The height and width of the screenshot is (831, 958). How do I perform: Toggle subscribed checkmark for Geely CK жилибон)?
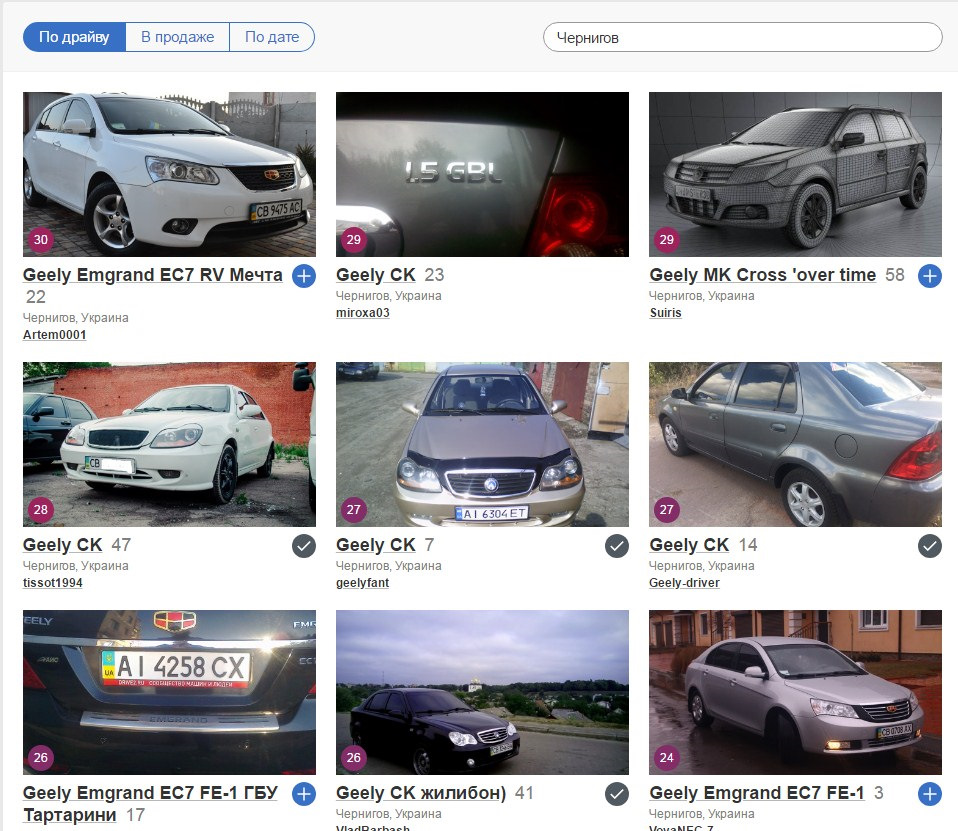(616, 794)
